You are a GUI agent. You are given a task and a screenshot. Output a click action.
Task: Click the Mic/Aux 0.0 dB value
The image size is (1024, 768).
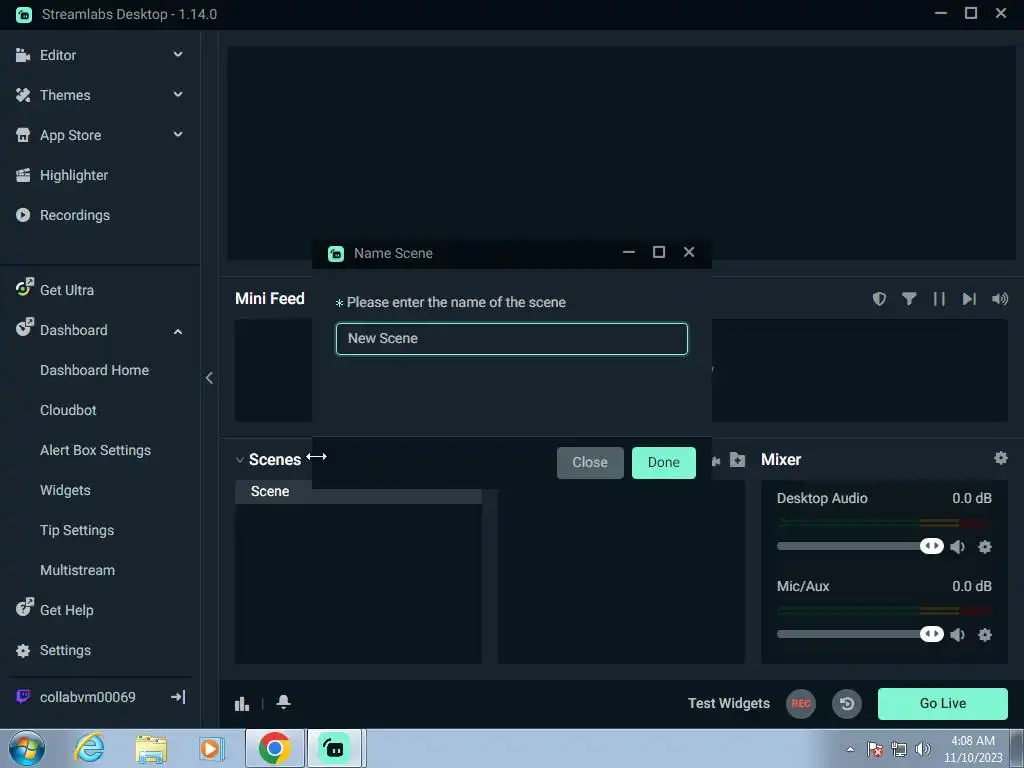coord(971,586)
